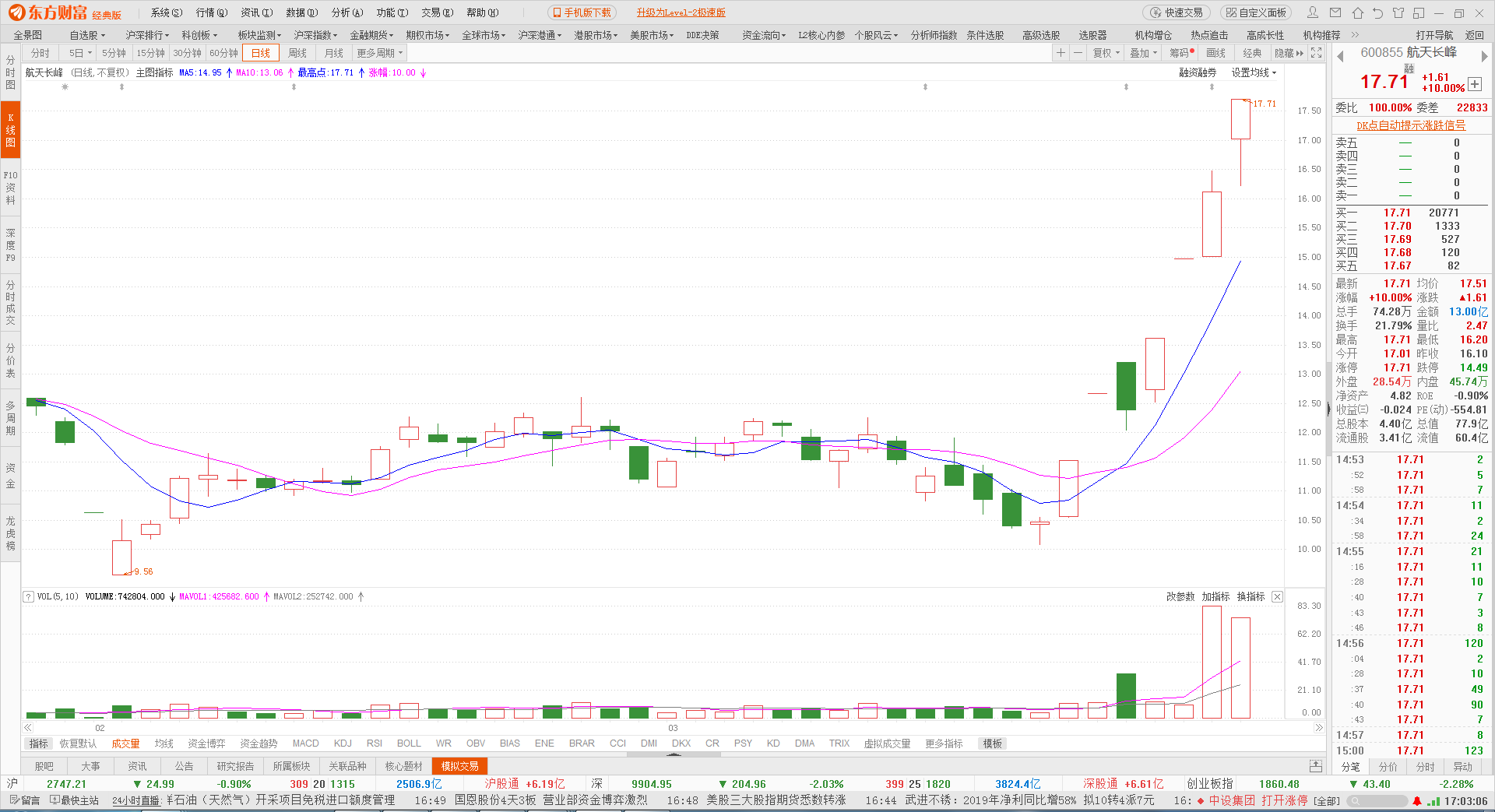Viewport: 1495px width, 812px height.
Task: Close the volume indicator panel
Action: 1277,596
